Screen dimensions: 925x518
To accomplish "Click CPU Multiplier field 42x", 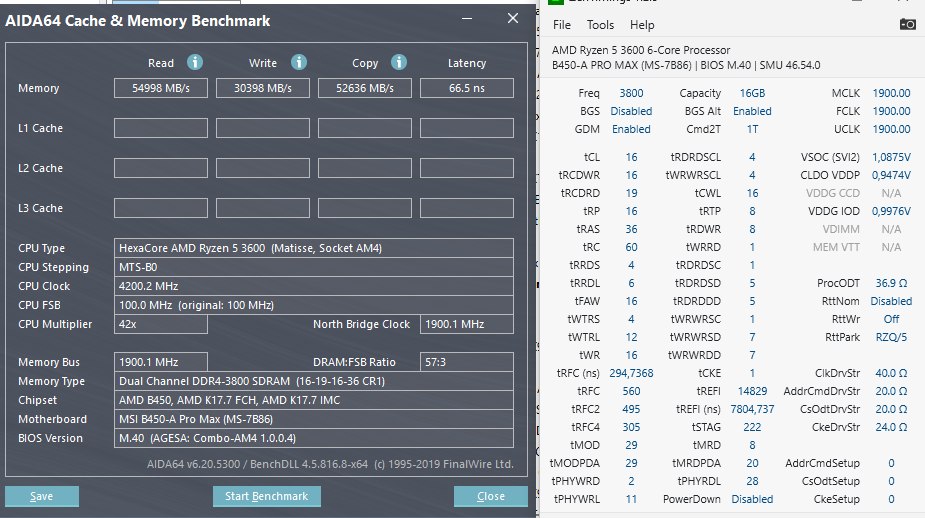I will (x=160, y=324).
